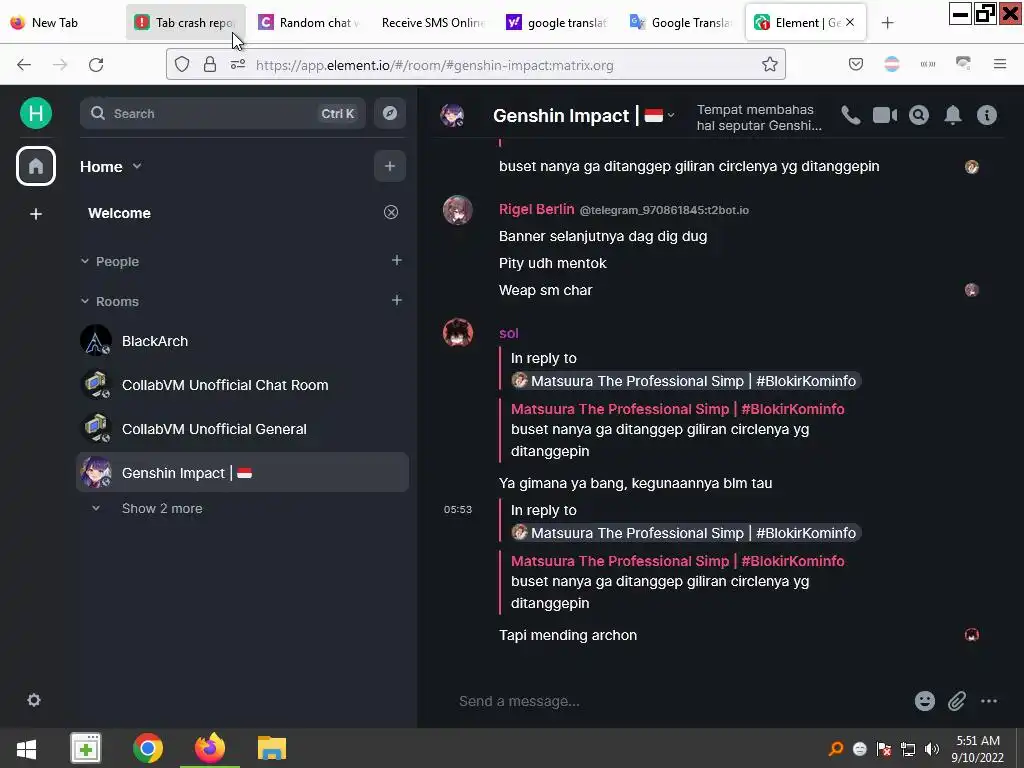Start a voice call in Genshin Impact room

(850, 116)
